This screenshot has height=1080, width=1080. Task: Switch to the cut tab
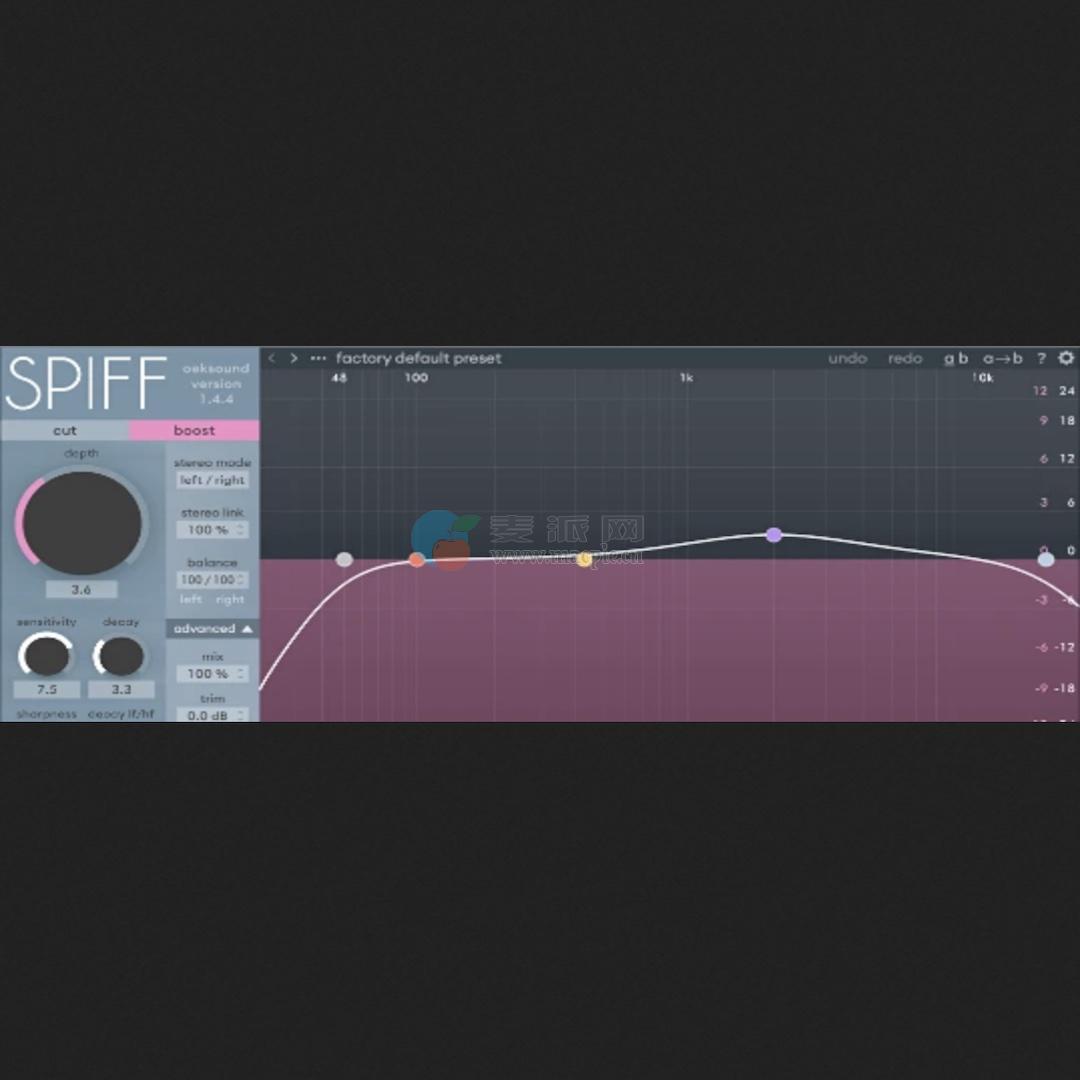tap(65, 430)
